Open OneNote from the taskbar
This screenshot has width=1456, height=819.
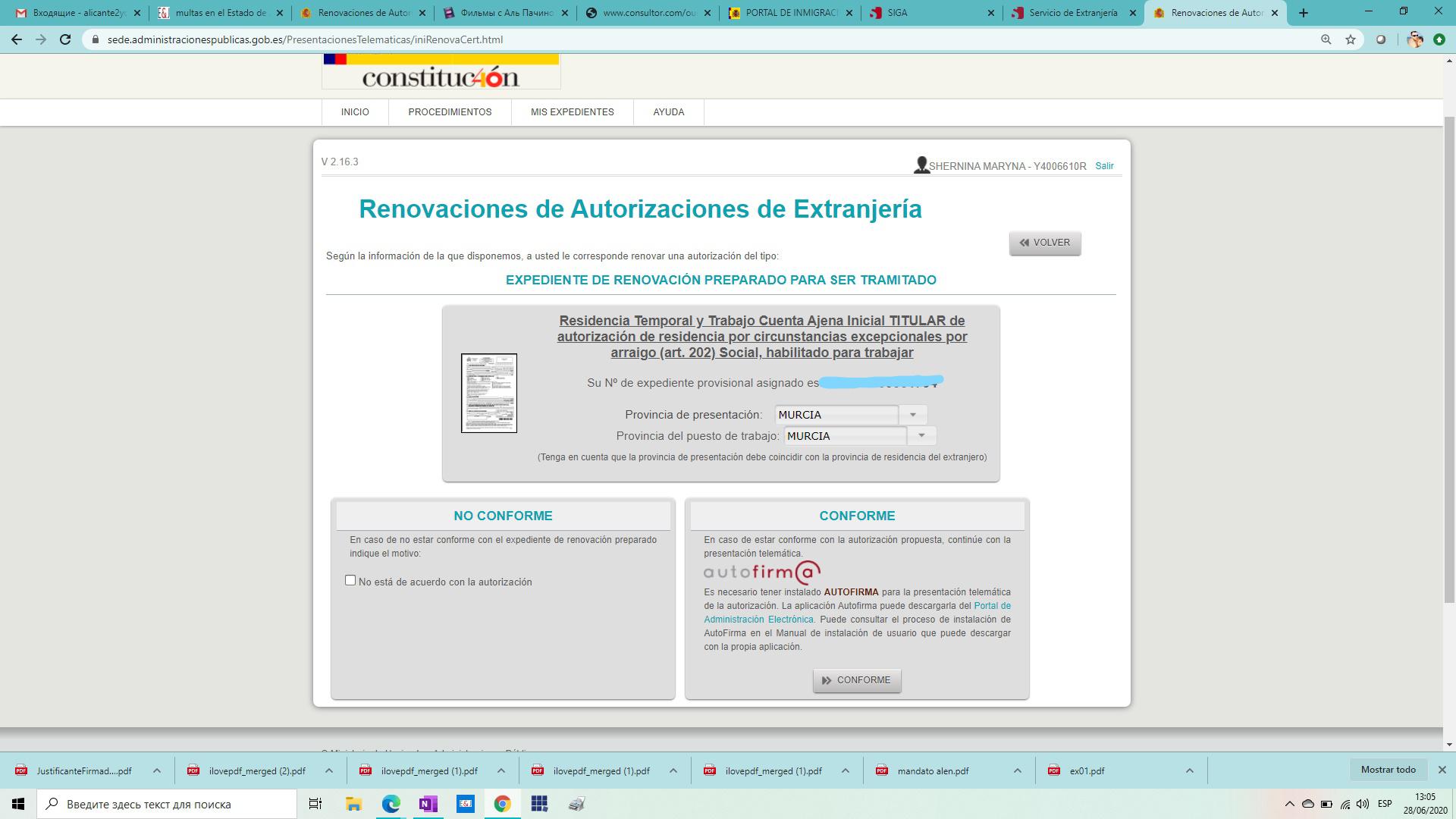click(428, 804)
